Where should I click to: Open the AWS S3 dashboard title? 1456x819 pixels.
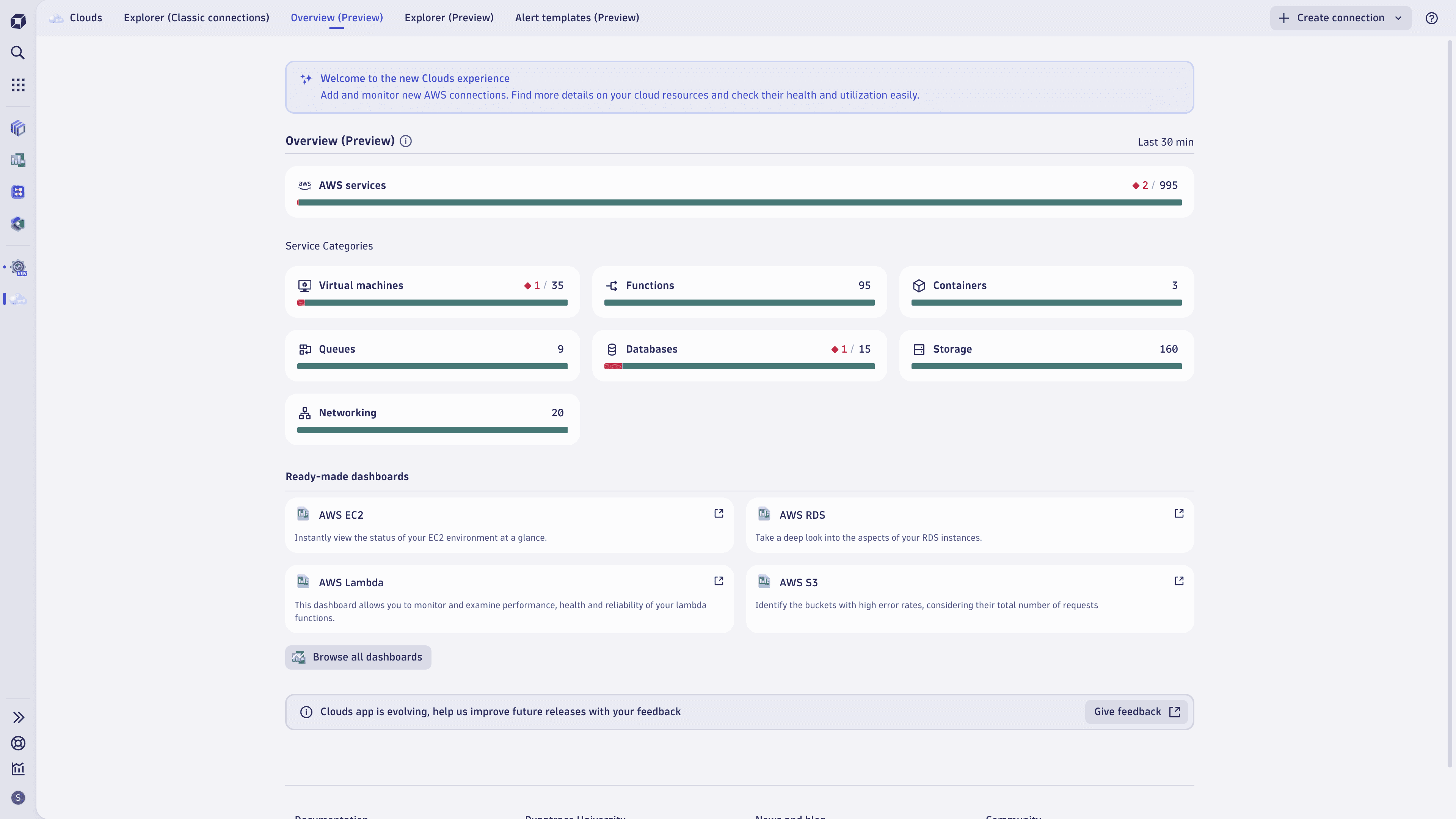point(798,583)
